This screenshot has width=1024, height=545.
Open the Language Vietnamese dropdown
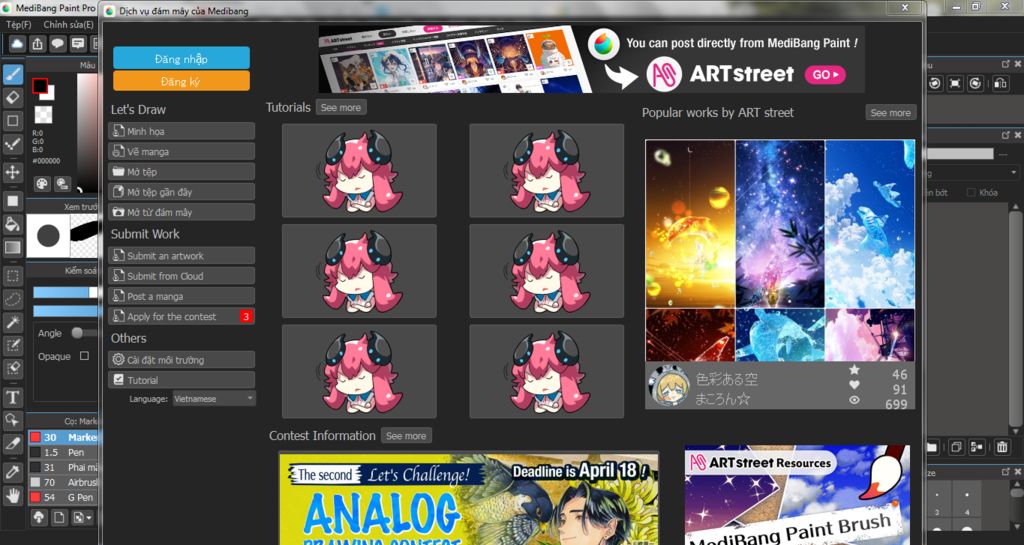pos(214,398)
